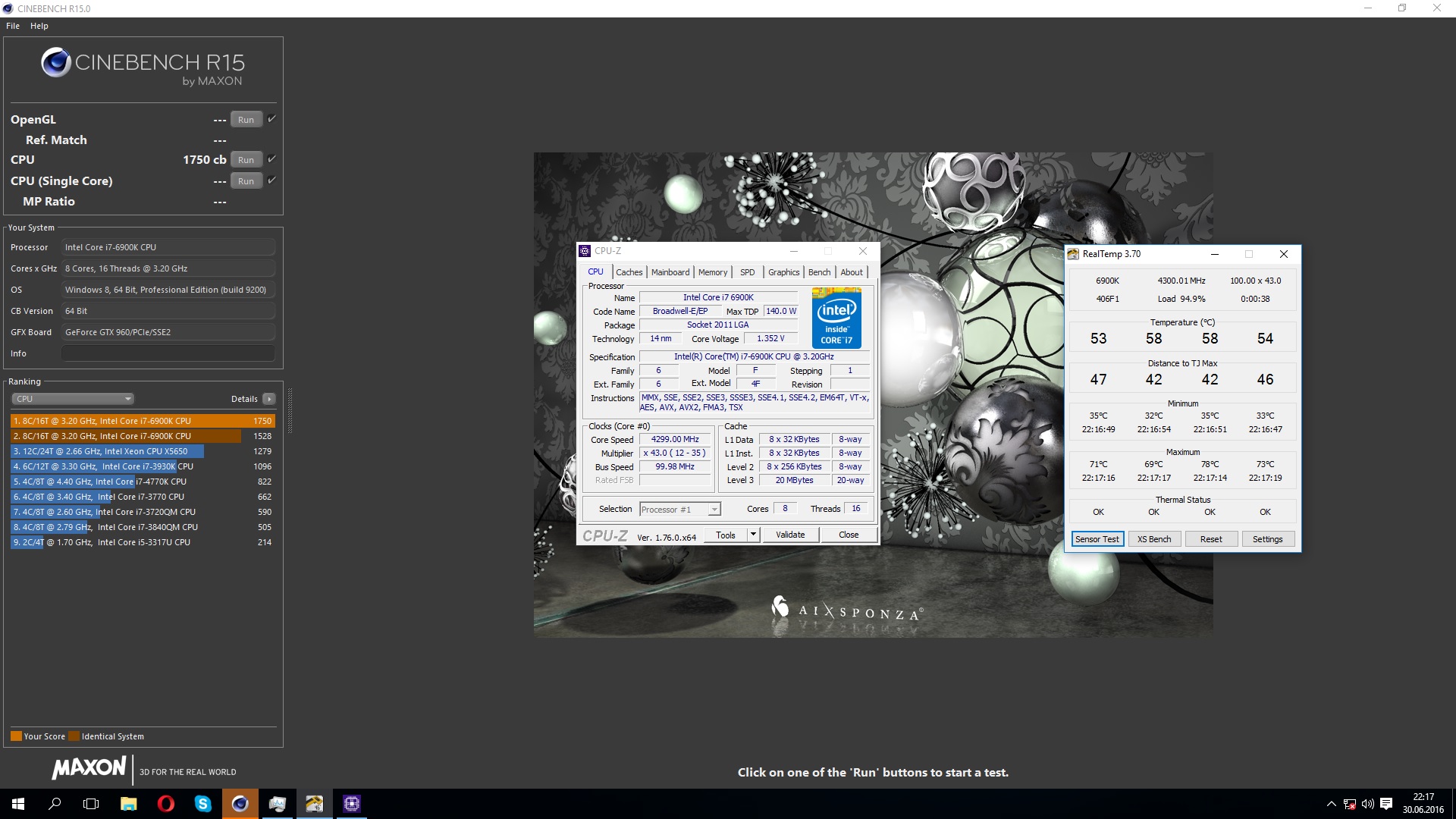The width and height of the screenshot is (1456, 819).
Task: Expand the CPU-Z Tools dropdown arrow
Action: pyautogui.click(x=753, y=535)
